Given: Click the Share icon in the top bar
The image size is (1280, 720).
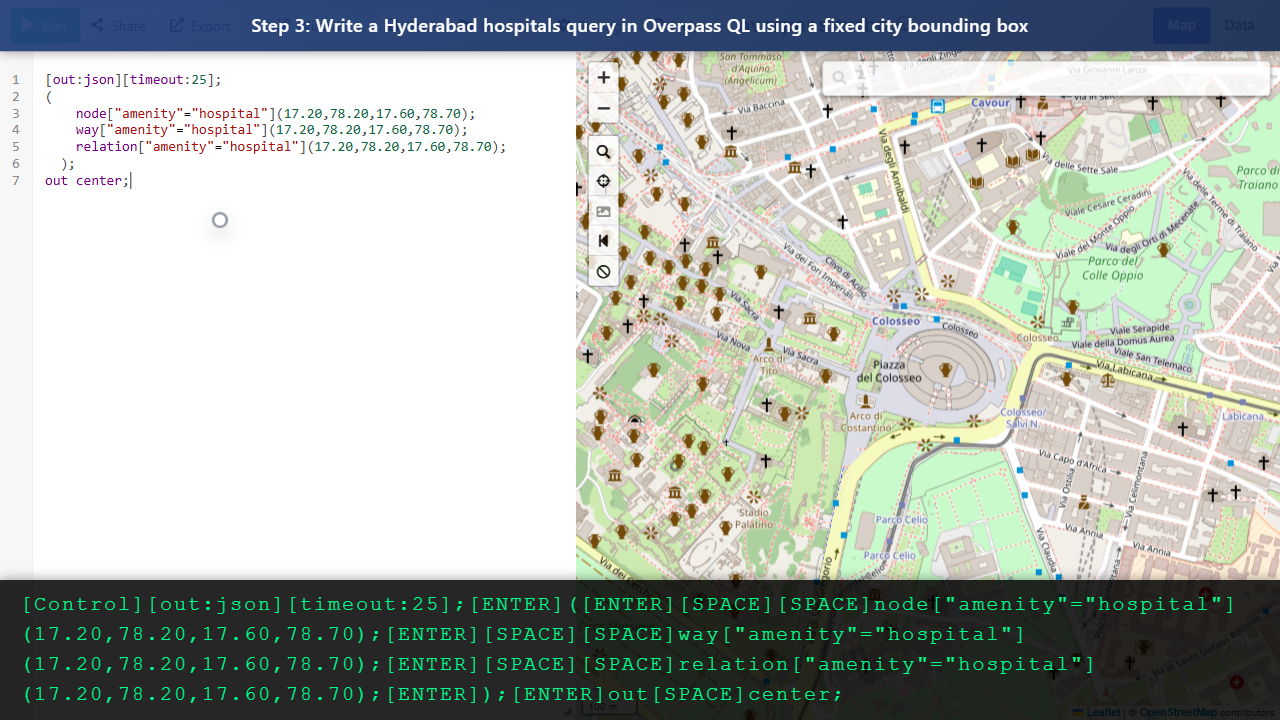Looking at the screenshot, I should pos(117,25).
